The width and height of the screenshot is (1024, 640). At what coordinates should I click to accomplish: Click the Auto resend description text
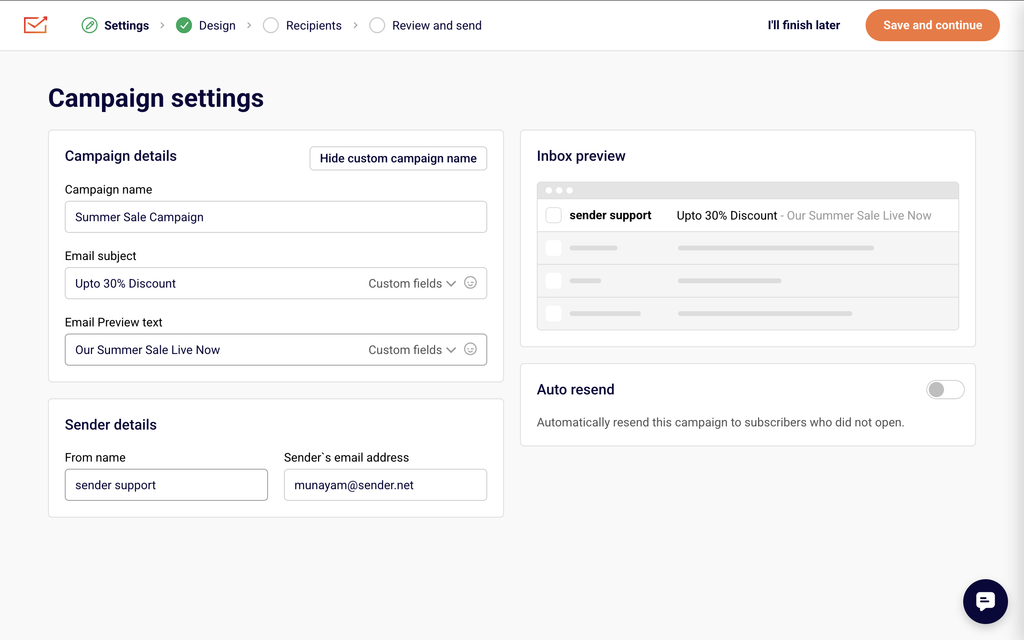[x=720, y=423]
